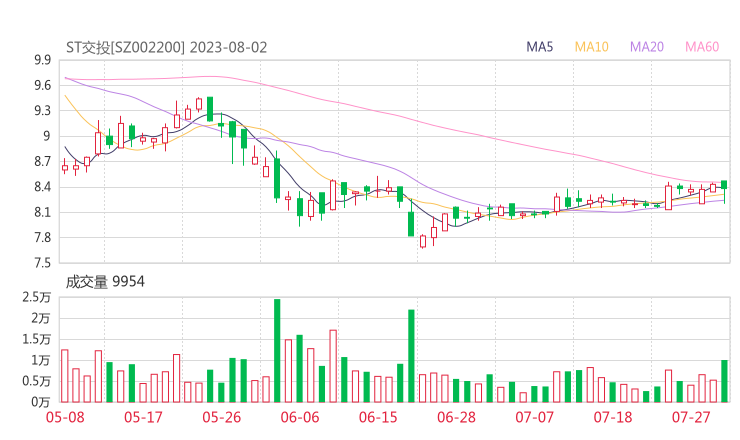Click the MA20 legend label
The image size is (740, 440).
click(647, 47)
